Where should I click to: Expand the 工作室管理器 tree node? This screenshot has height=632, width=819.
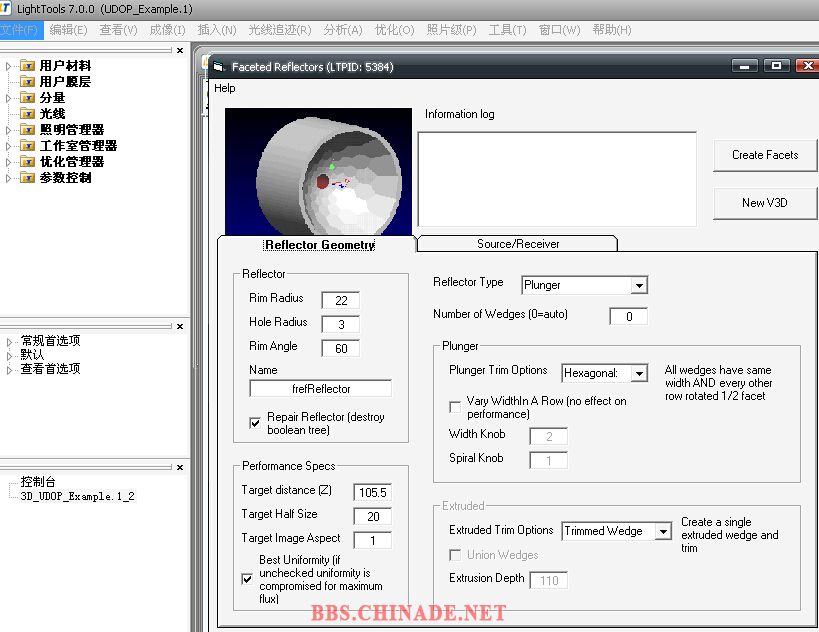pos(8,146)
